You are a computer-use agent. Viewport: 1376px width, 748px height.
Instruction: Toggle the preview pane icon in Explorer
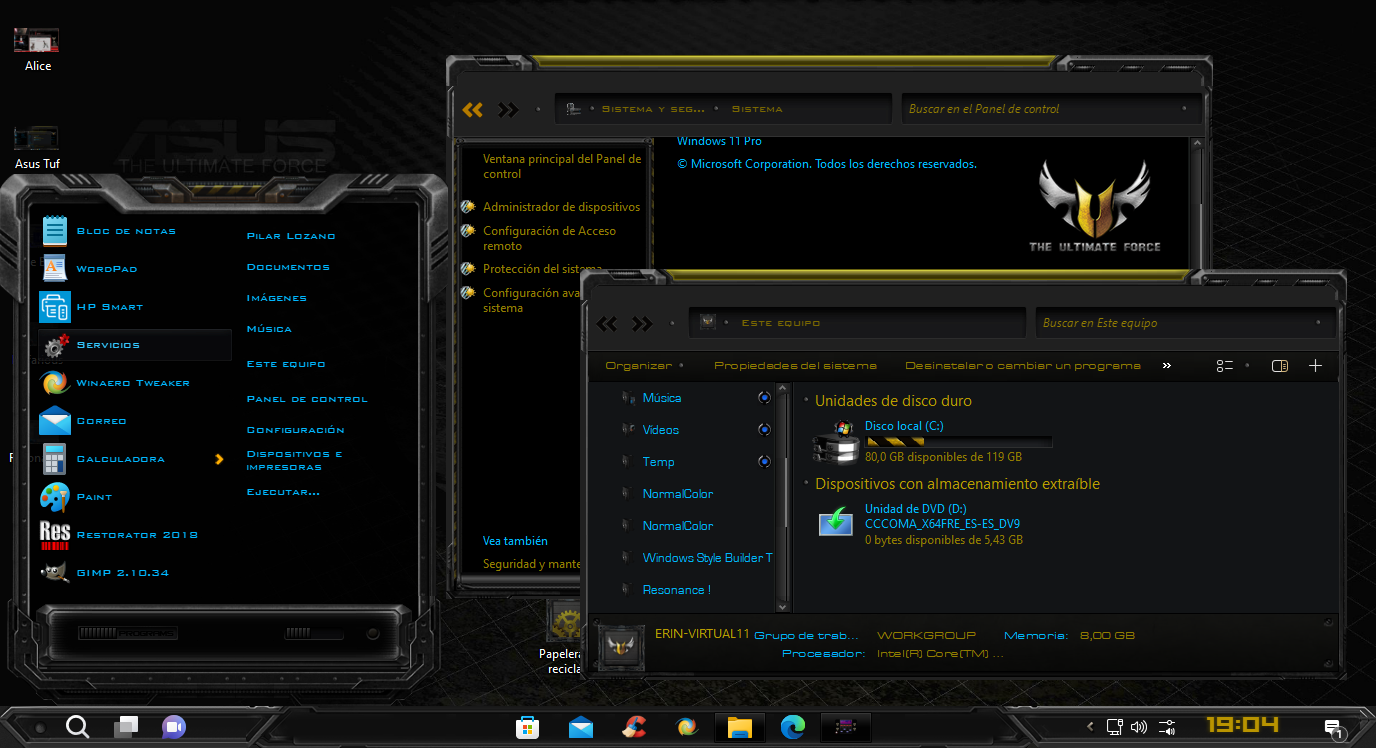(x=1279, y=366)
